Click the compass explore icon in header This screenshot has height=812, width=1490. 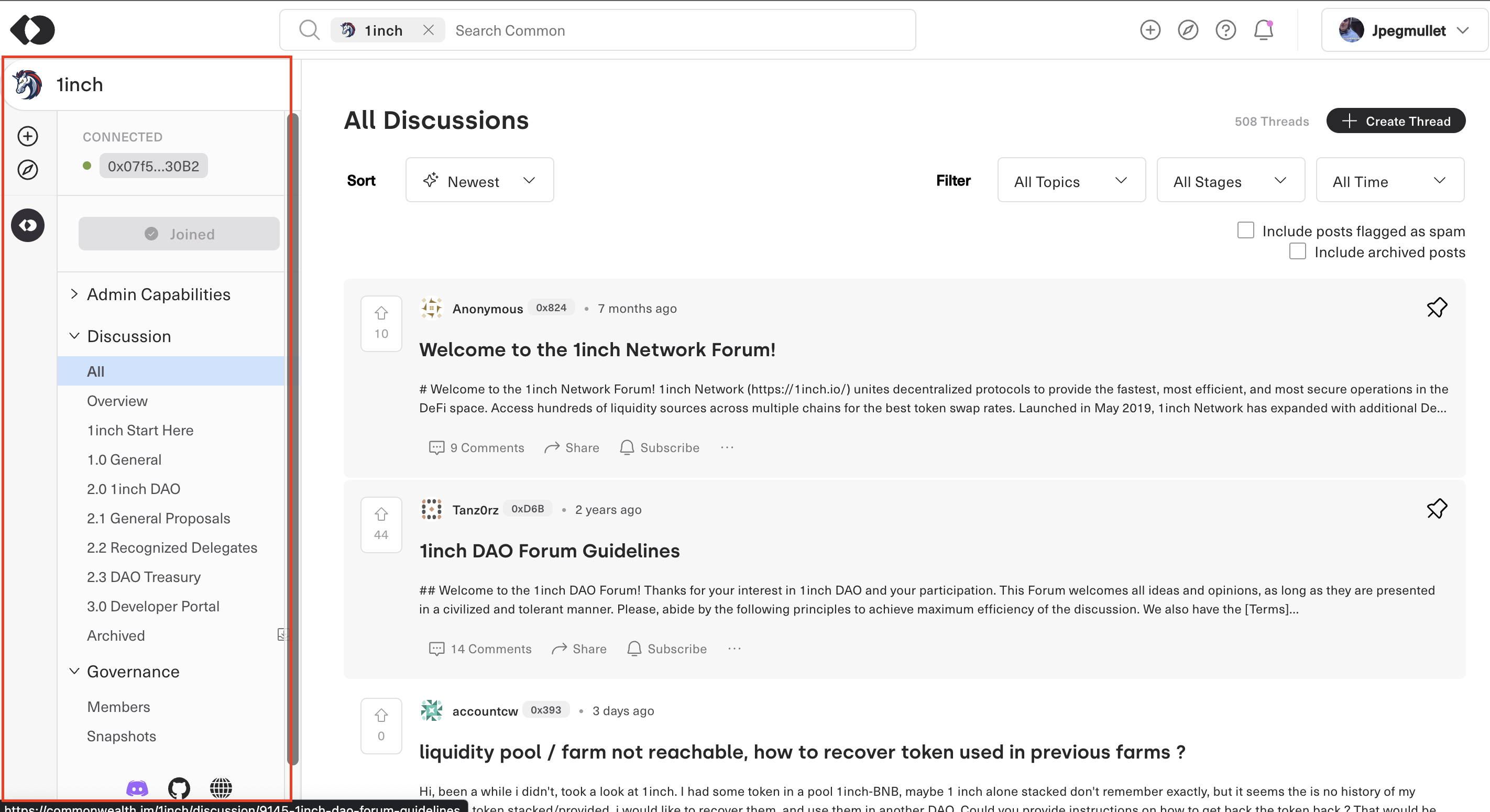pos(1188,30)
